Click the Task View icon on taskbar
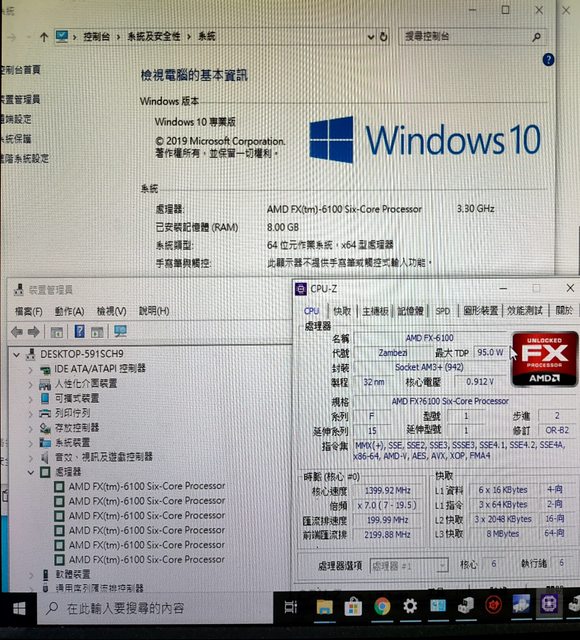This screenshot has height=640, width=580. click(x=291, y=607)
